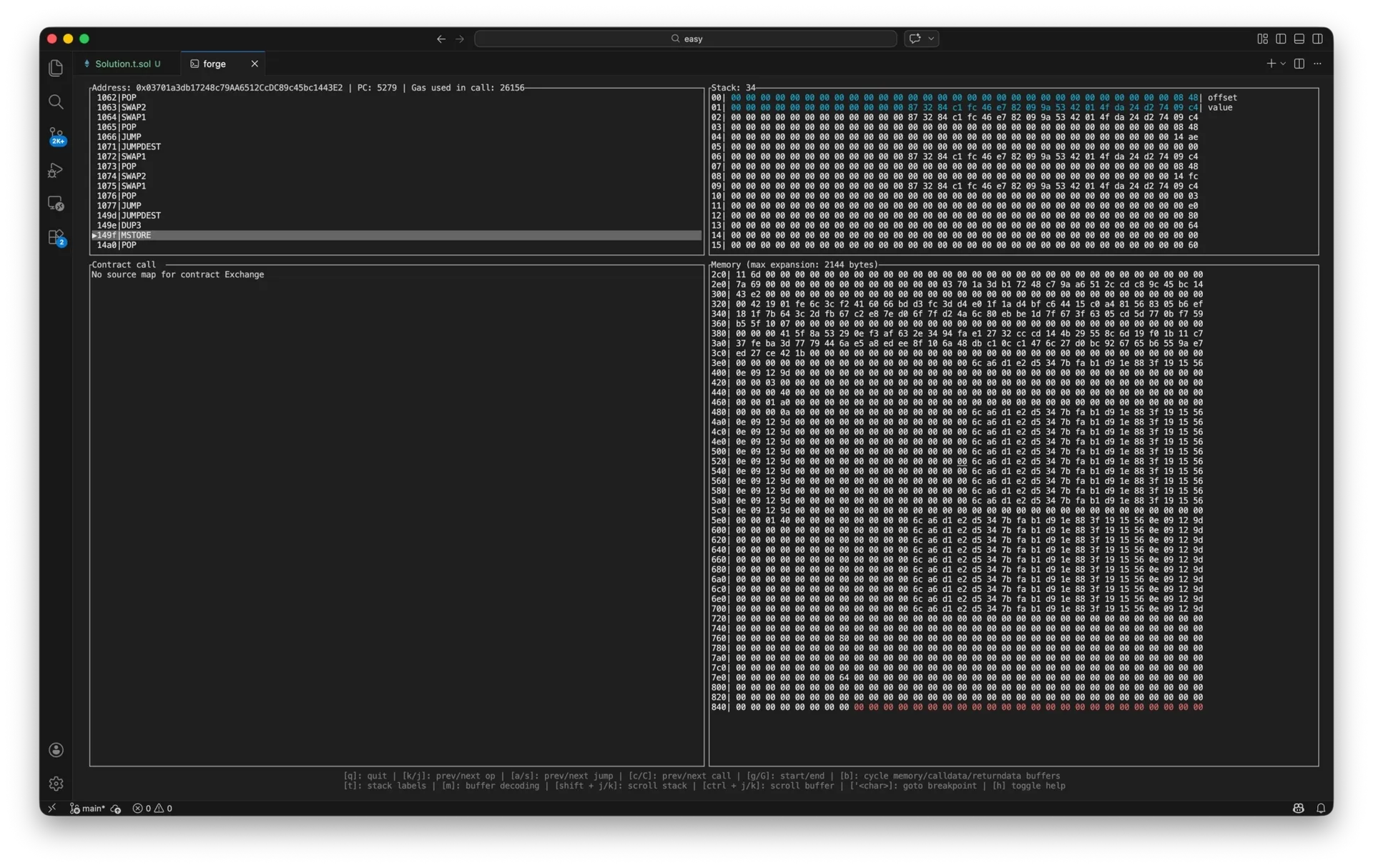Open the Search view in sidebar
The image size is (1373, 868).
(x=56, y=102)
